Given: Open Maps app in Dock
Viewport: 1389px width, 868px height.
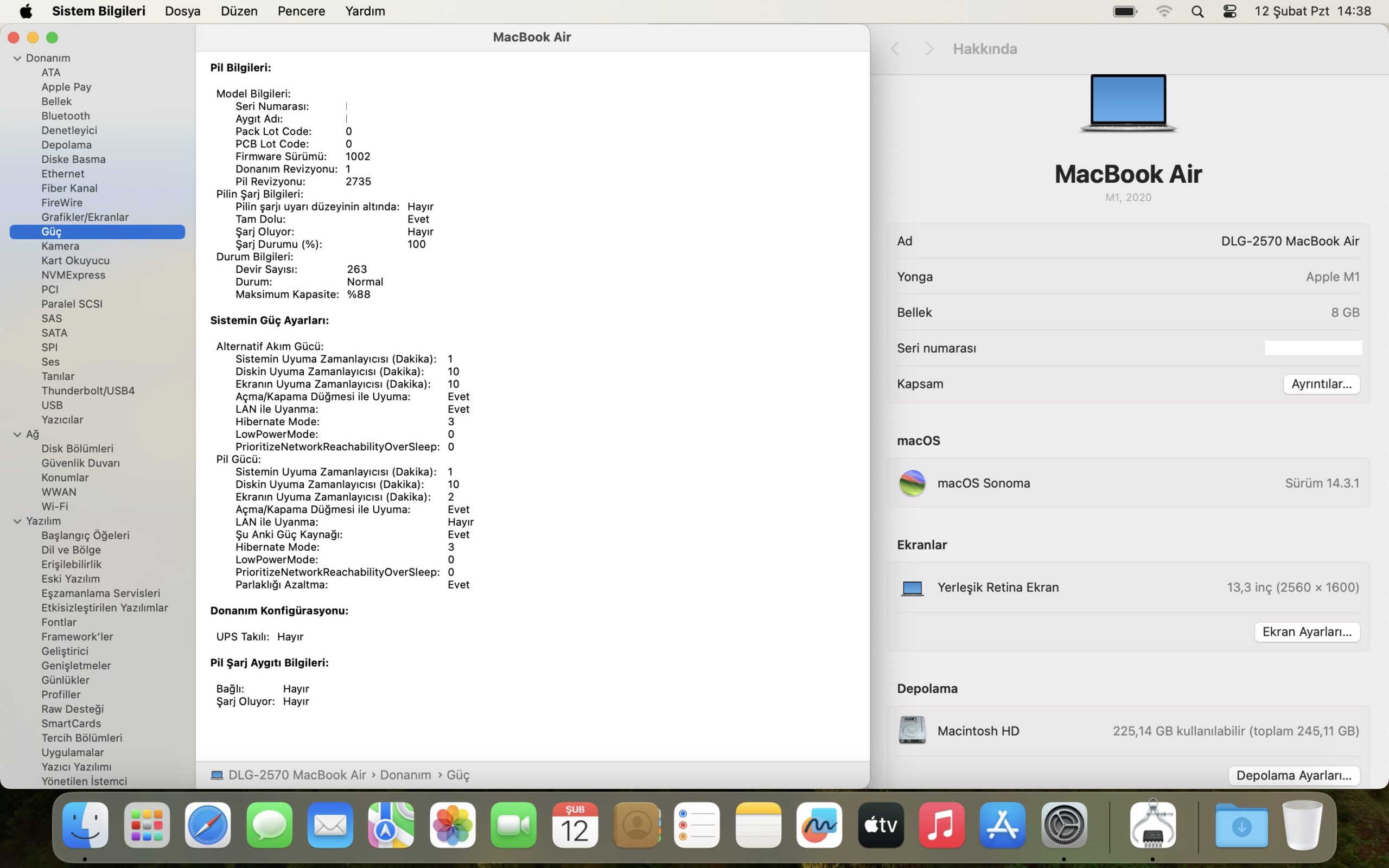Looking at the screenshot, I should 391,825.
